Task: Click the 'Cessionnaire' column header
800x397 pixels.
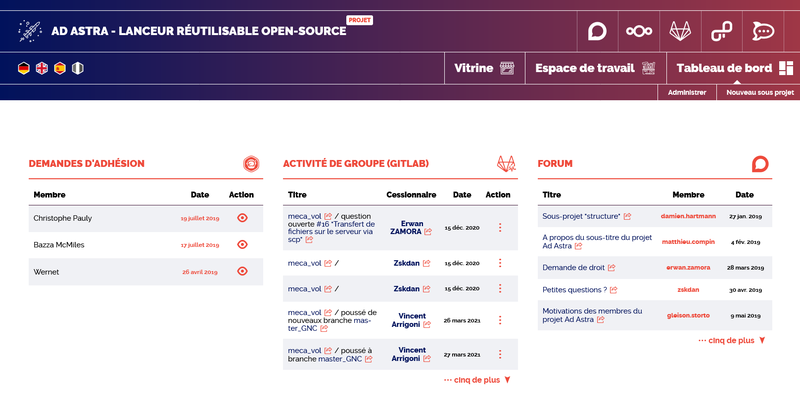Action: (411, 195)
